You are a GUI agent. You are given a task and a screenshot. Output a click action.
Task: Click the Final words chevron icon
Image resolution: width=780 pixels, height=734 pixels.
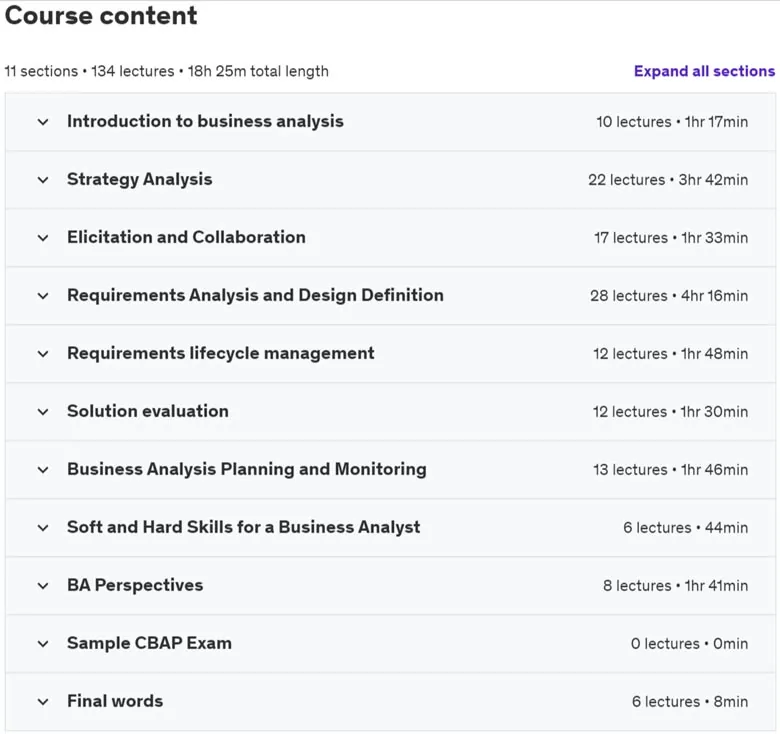pos(43,702)
